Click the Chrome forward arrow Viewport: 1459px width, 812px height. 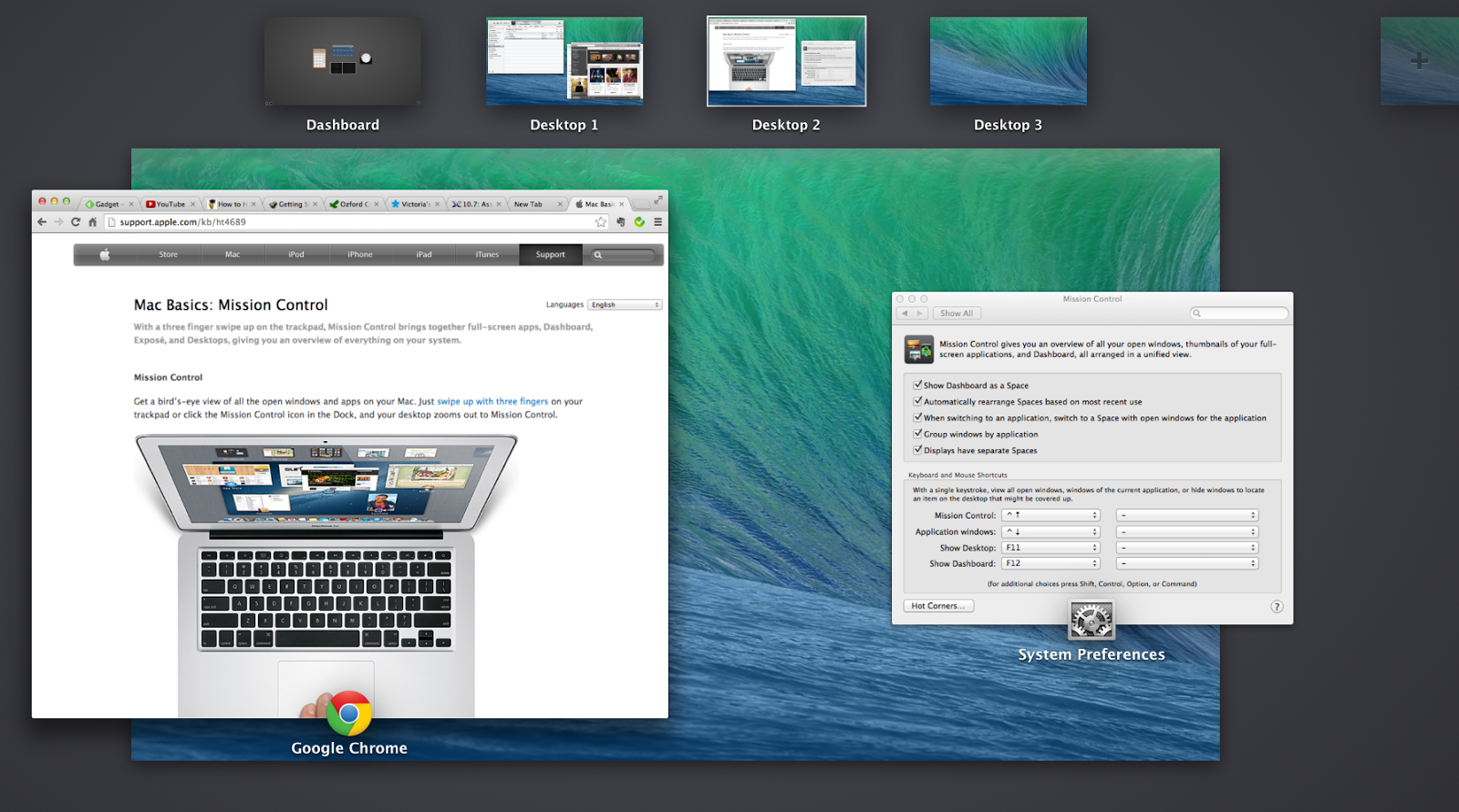click(x=59, y=221)
